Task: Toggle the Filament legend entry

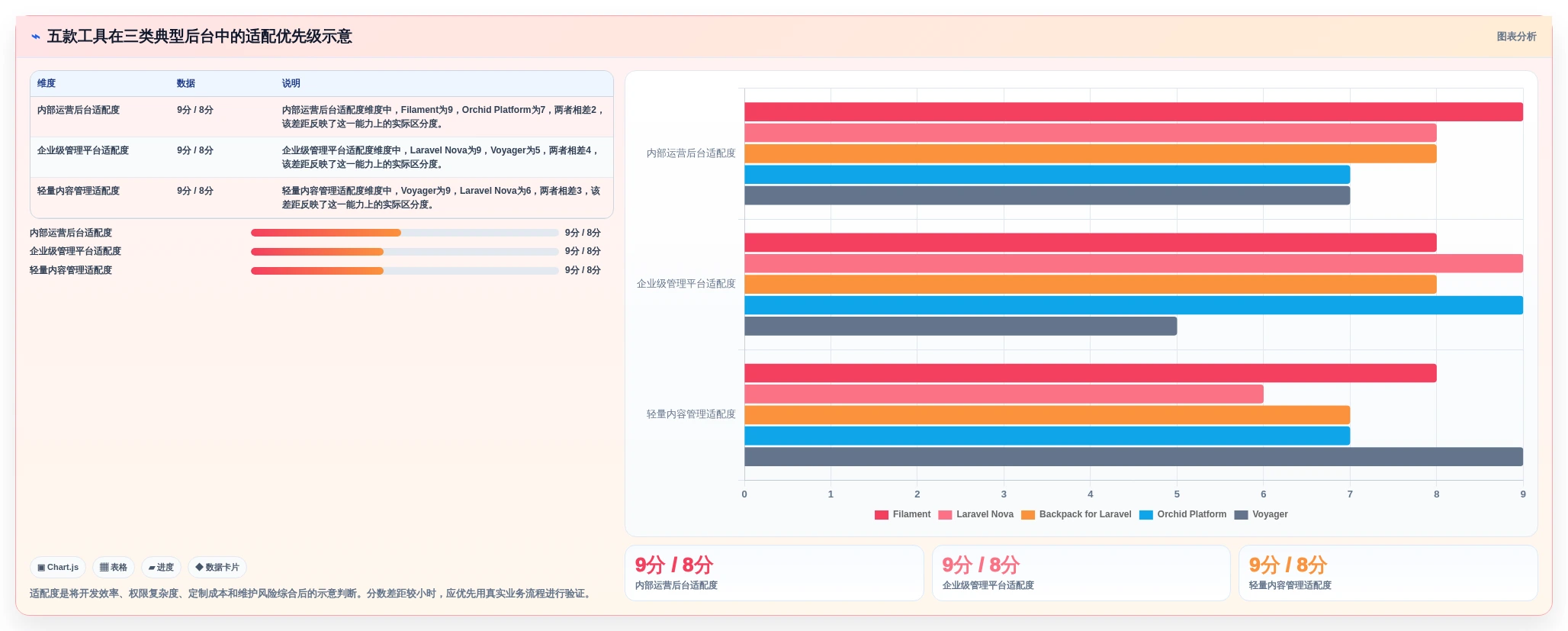Action: (x=902, y=514)
